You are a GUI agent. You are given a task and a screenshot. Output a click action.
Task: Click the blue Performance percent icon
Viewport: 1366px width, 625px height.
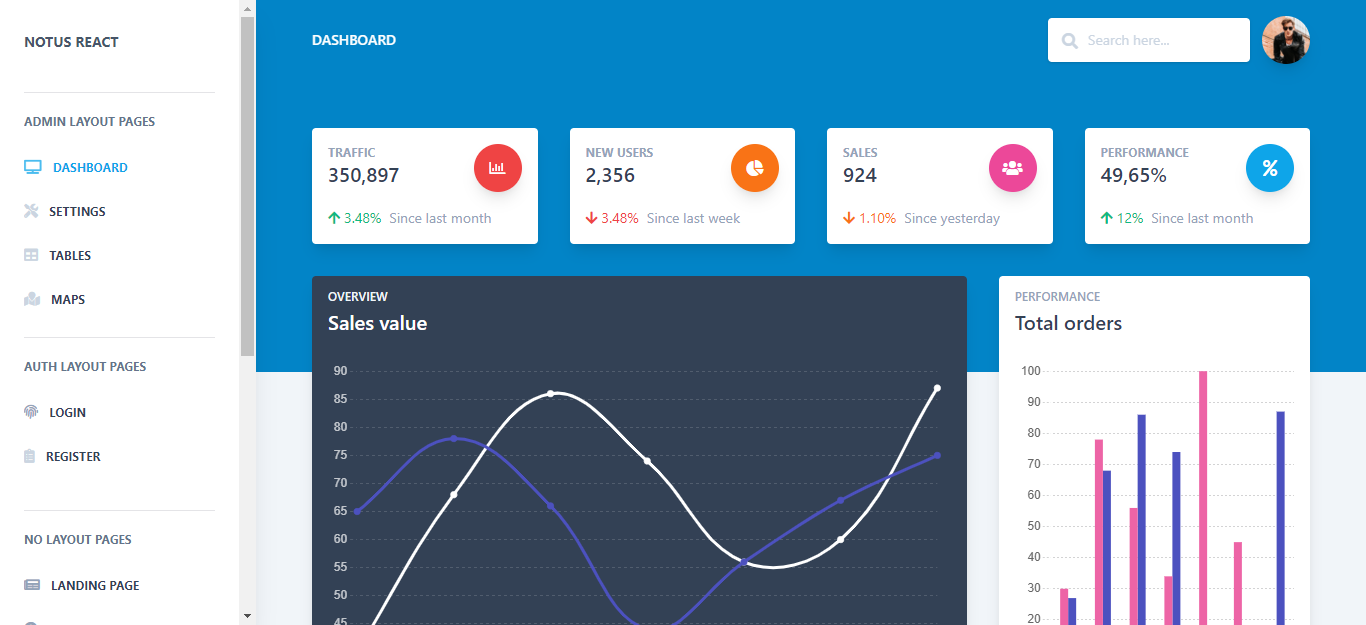tap(1270, 168)
